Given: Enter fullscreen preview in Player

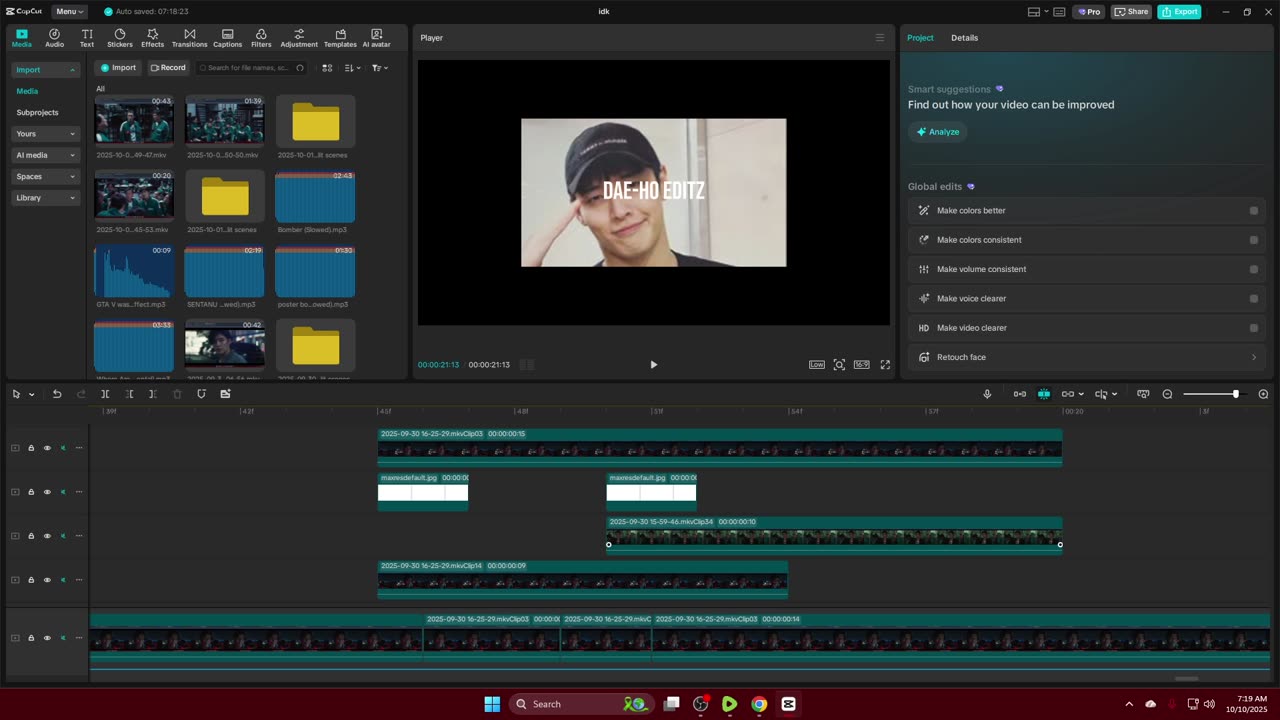Looking at the screenshot, I should click(885, 365).
